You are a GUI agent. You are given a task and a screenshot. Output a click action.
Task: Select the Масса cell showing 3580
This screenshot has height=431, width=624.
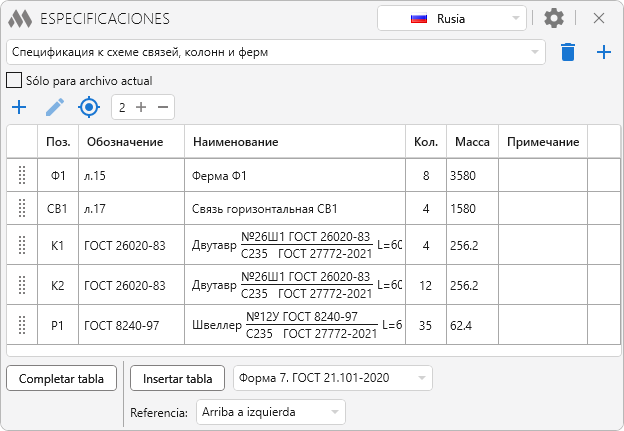click(471, 176)
